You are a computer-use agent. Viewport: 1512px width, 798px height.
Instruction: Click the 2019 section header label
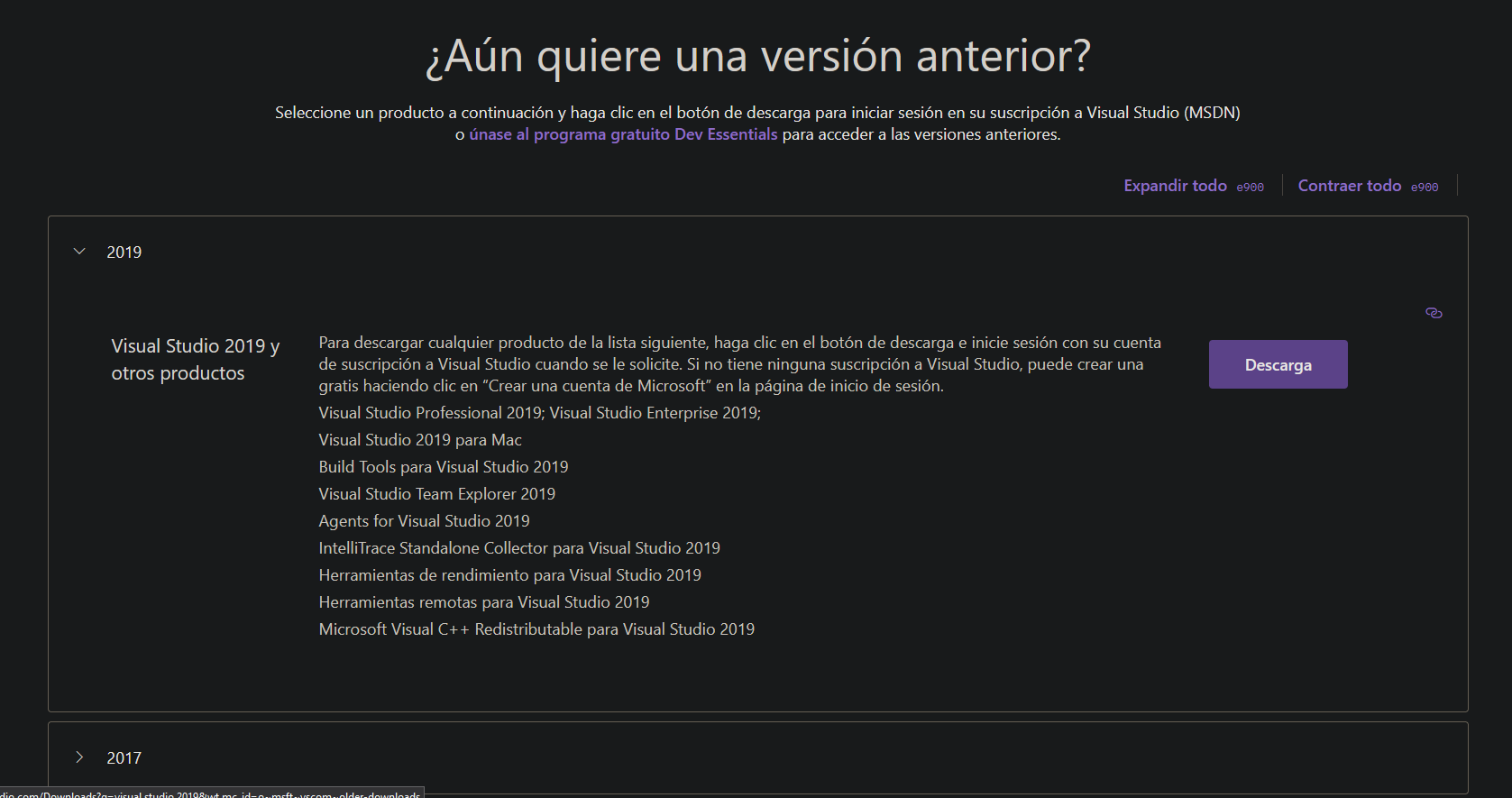124,252
